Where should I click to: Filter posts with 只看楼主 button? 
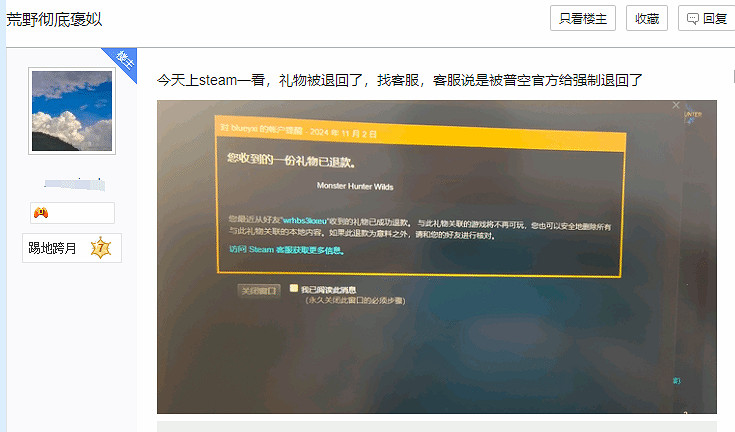point(583,18)
